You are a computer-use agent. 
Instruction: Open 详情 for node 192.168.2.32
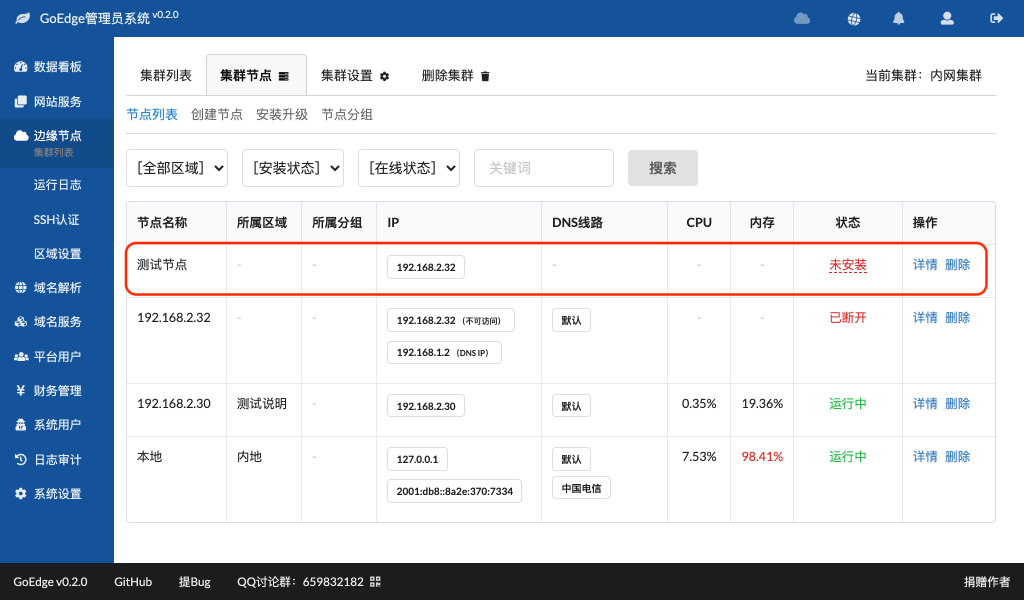tap(925, 317)
